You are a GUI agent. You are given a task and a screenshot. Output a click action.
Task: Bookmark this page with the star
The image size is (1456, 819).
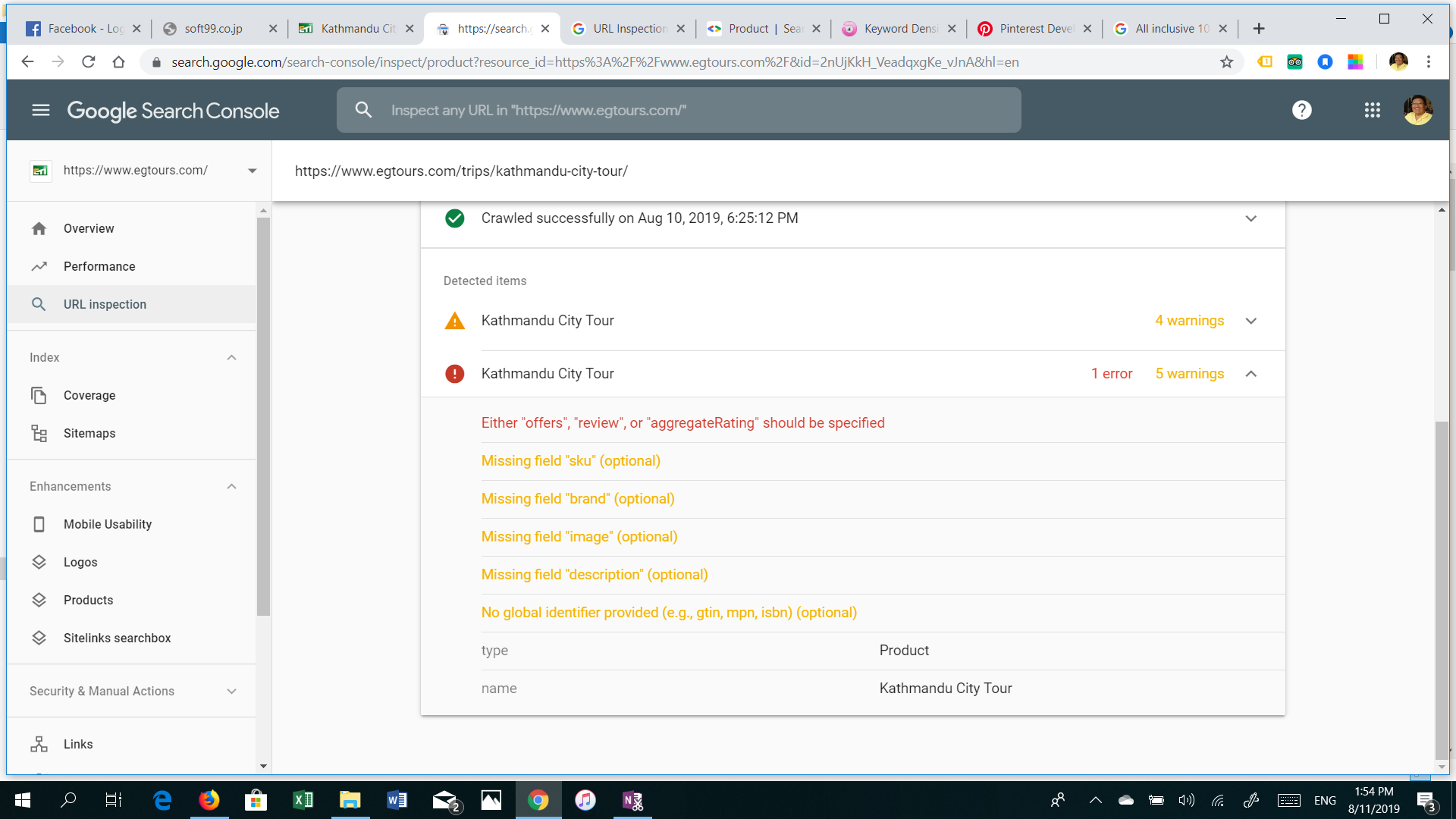pos(1227,62)
